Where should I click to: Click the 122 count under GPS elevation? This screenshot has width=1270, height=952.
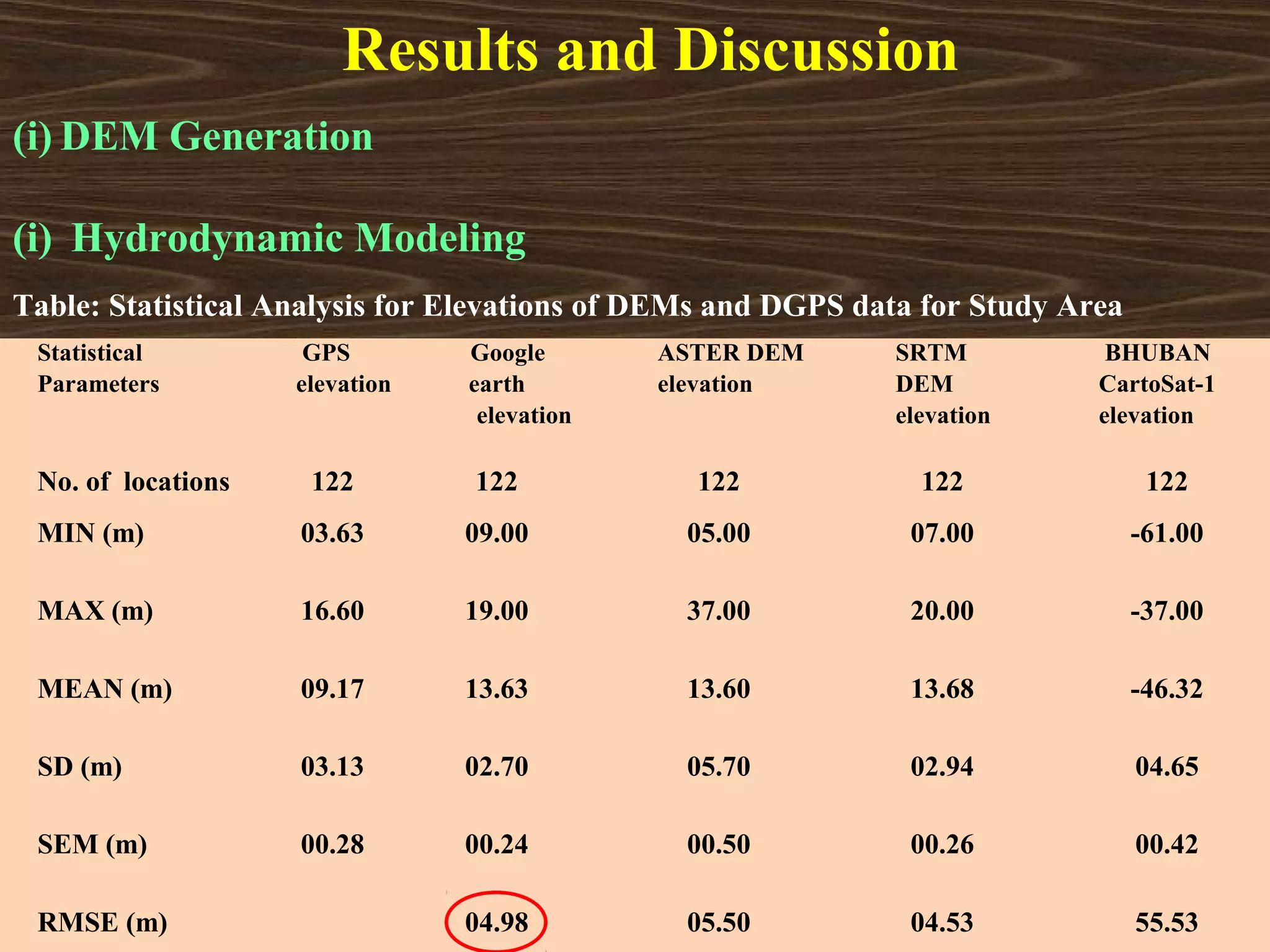point(332,482)
